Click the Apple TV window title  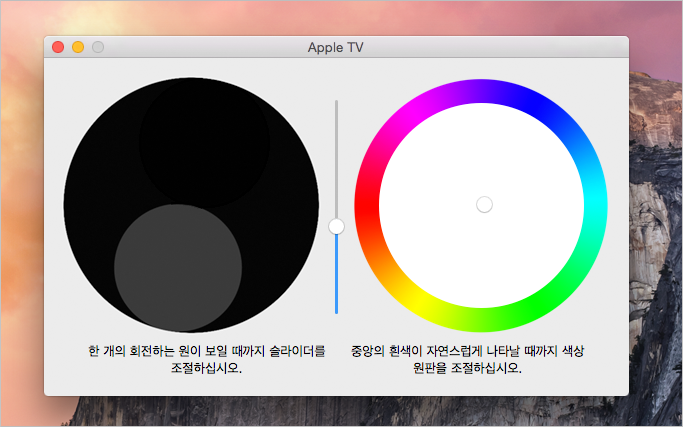point(335,47)
